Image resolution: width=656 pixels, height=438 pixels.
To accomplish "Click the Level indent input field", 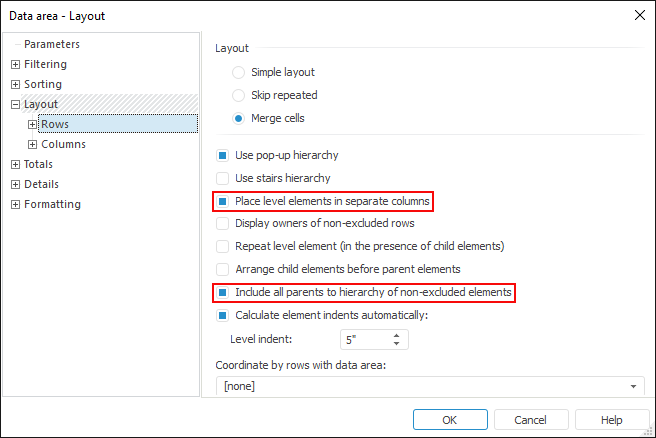I will point(365,340).
